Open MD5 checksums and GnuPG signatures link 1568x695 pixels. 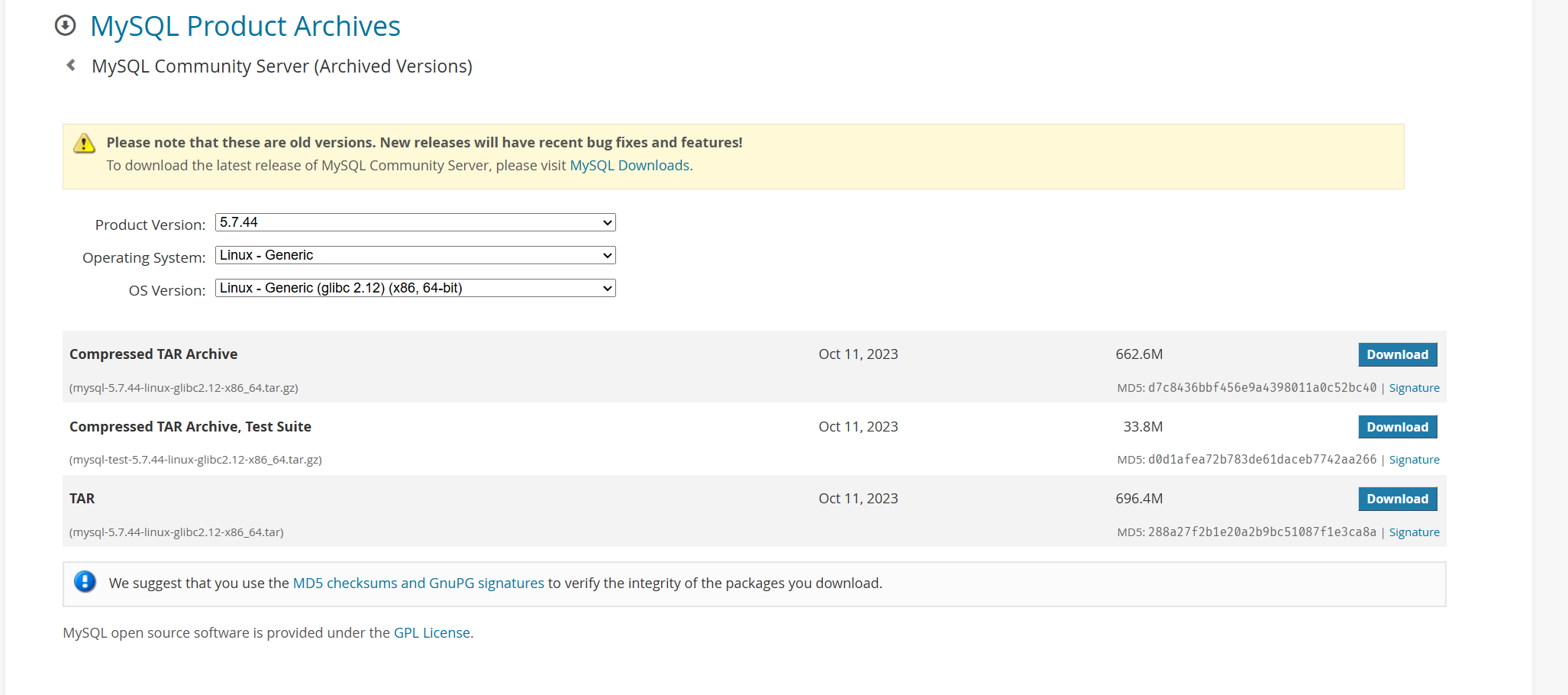tap(418, 583)
